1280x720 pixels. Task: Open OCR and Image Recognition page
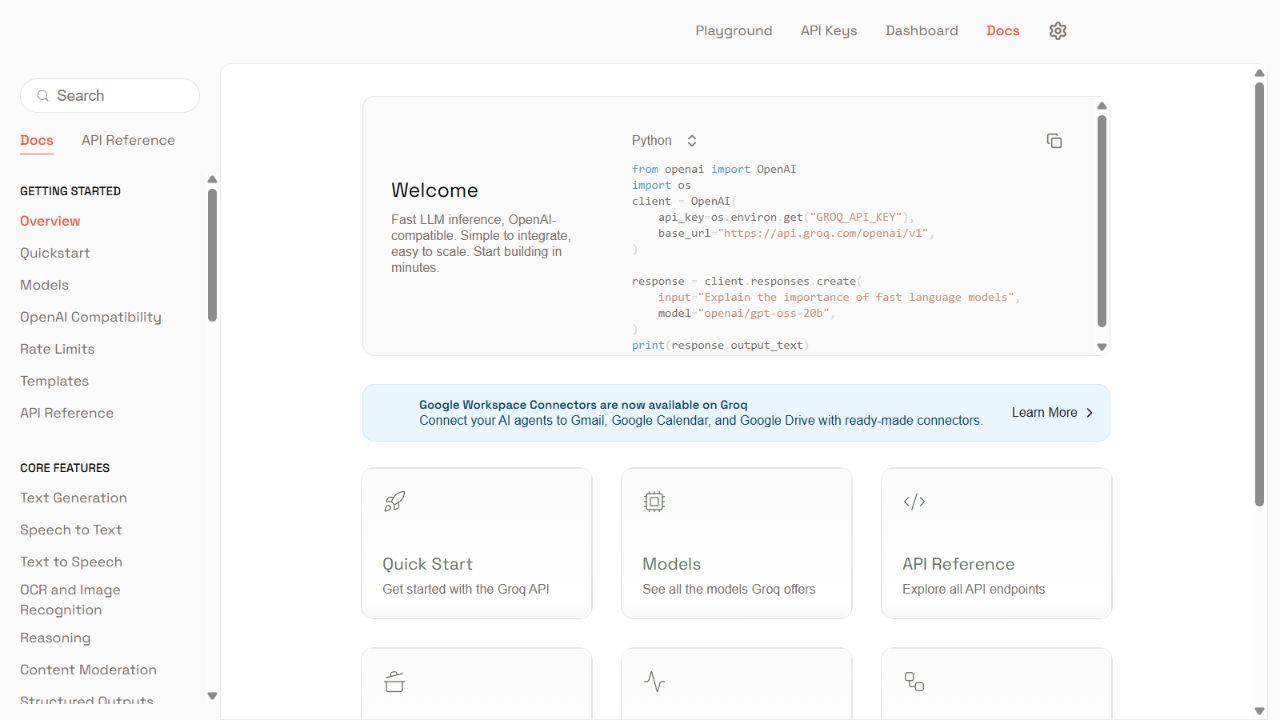[70, 600]
